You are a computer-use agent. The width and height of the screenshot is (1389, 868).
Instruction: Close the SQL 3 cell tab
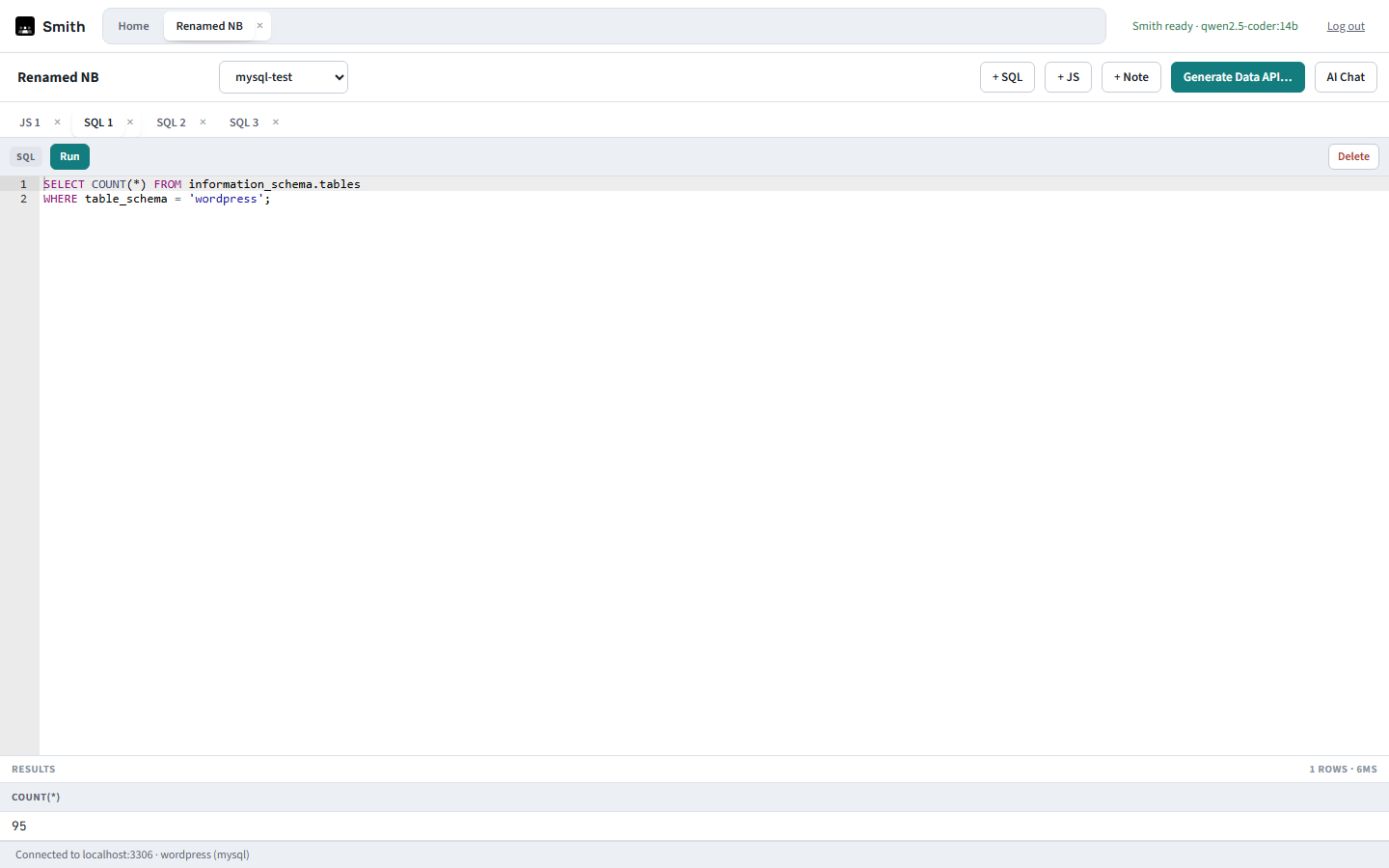[276, 122]
